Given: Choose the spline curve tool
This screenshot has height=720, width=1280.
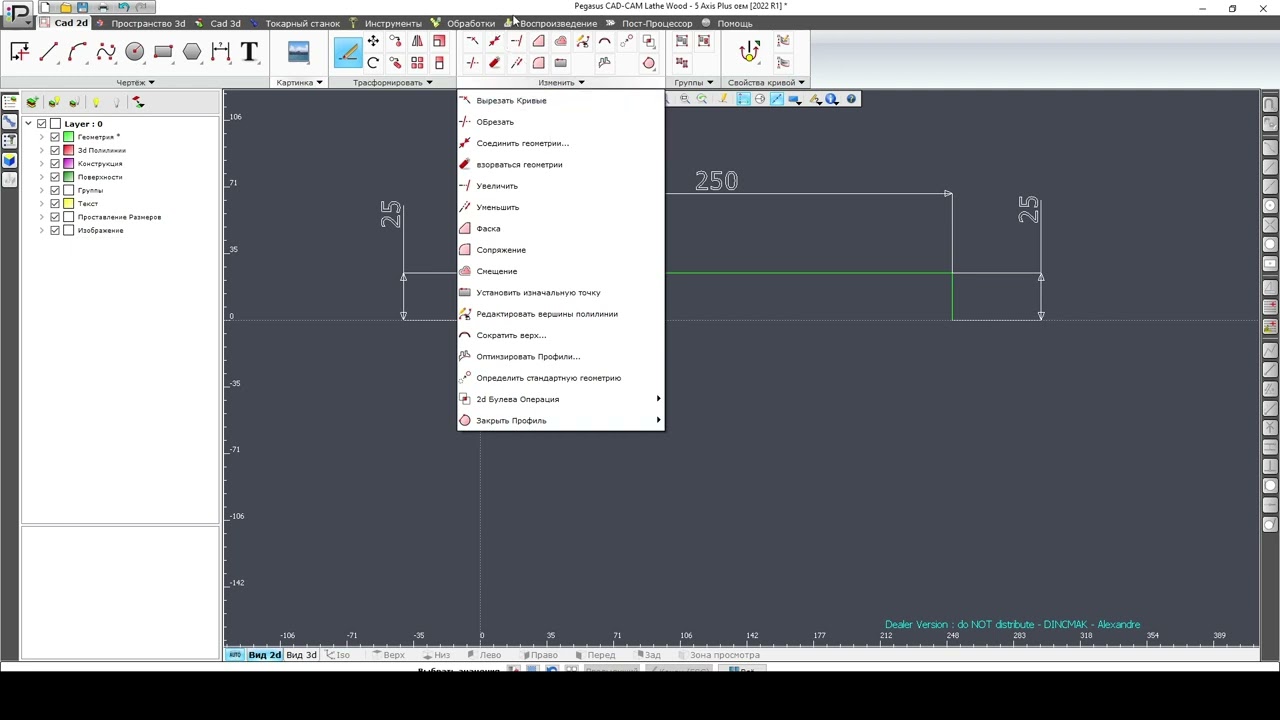Looking at the screenshot, I should point(105,52).
